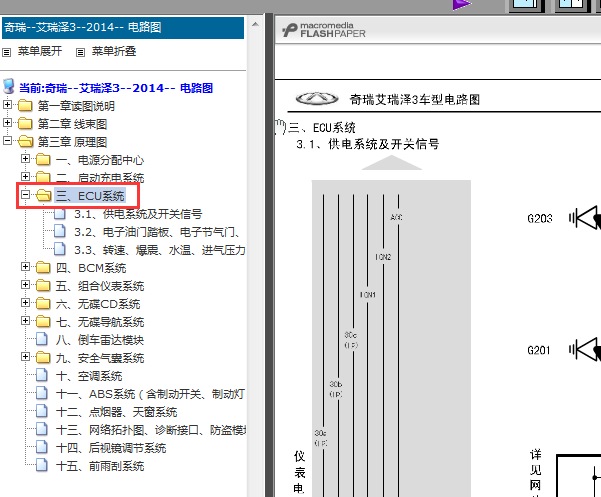Select 六、无碟CD系统 tree item
The image size is (601, 497).
[x=98, y=304]
